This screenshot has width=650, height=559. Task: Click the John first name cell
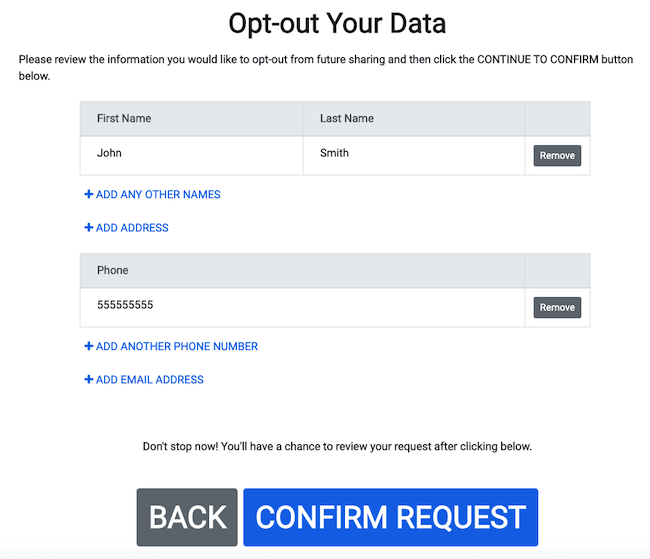[x=192, y=156]
